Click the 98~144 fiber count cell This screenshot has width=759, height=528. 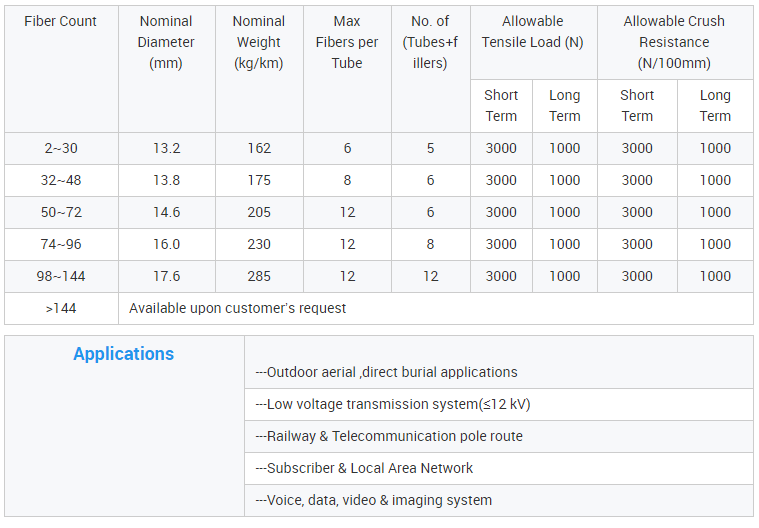(61, 276)
